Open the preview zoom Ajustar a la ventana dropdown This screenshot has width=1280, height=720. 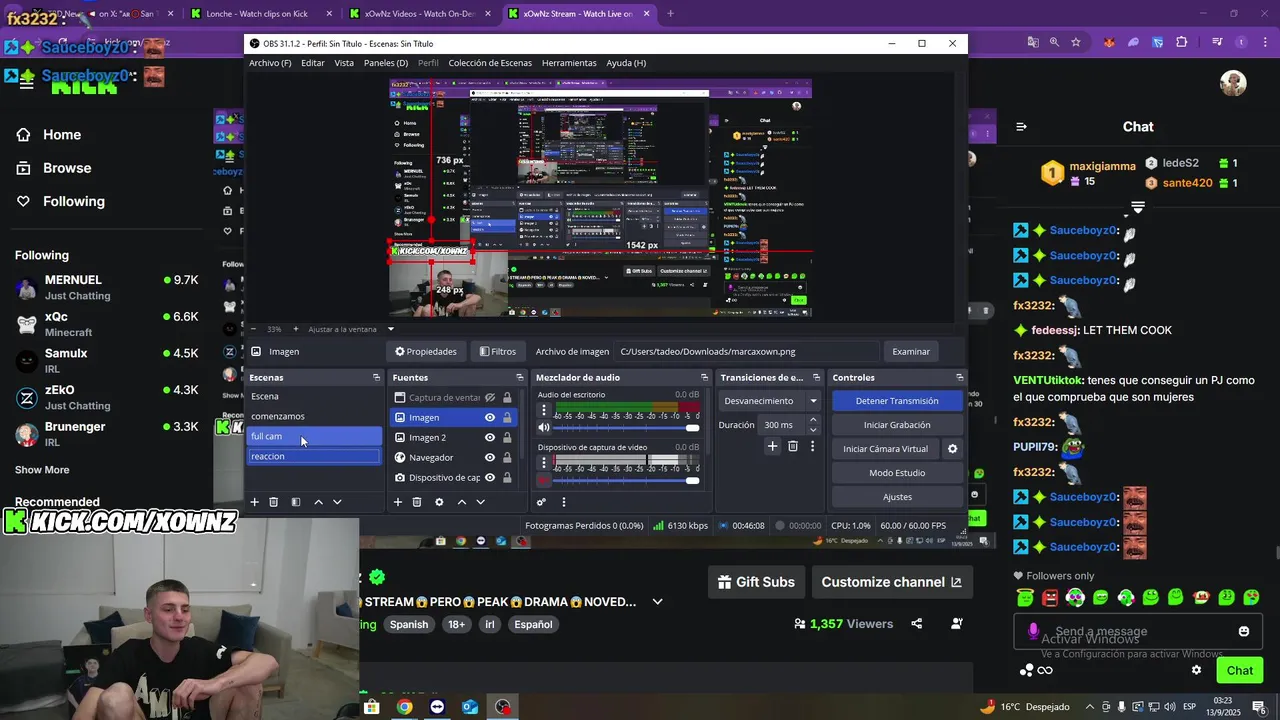click(391, 329)
